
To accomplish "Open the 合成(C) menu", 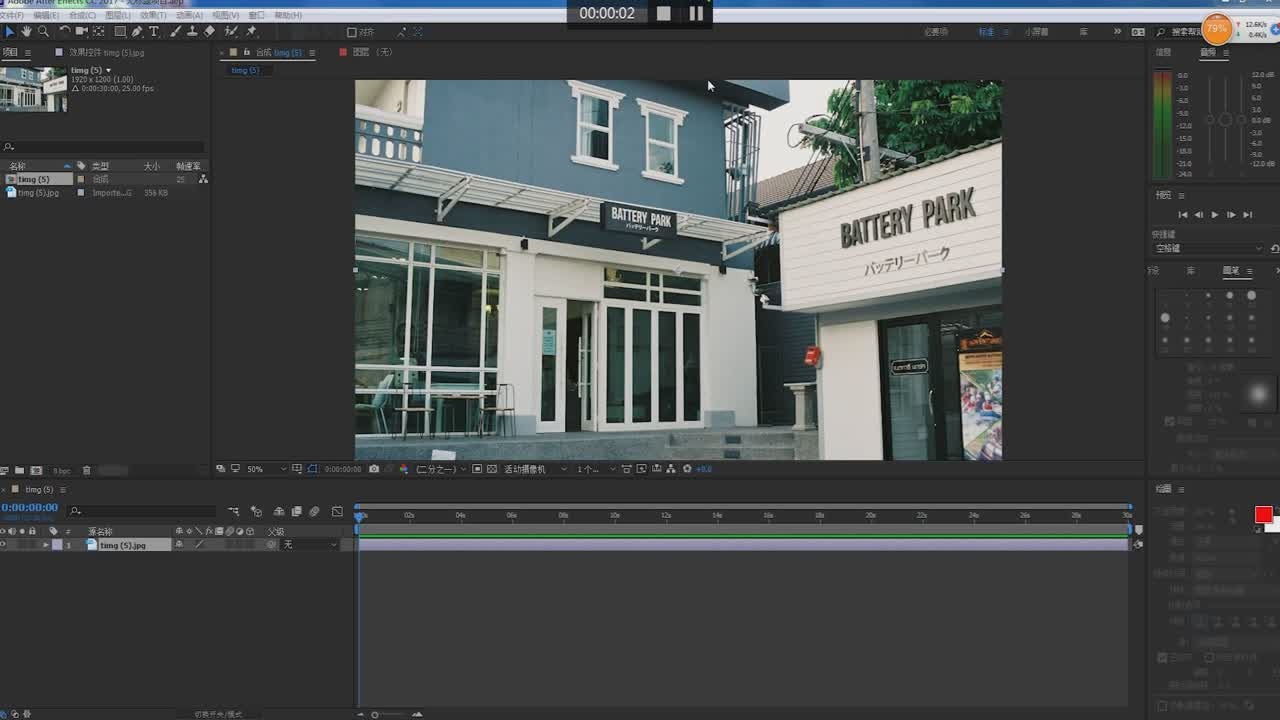I will (x=82, y=15).
